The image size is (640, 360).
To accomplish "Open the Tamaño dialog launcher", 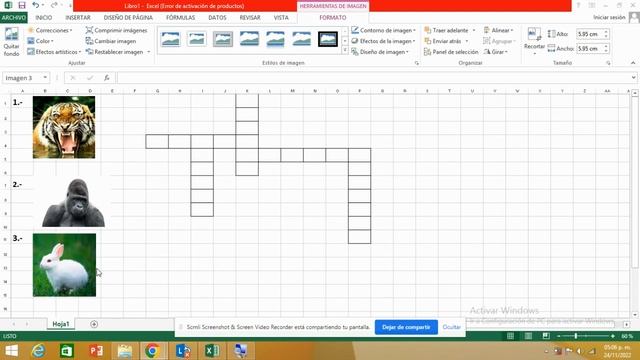I will click(x=608, y=63).
